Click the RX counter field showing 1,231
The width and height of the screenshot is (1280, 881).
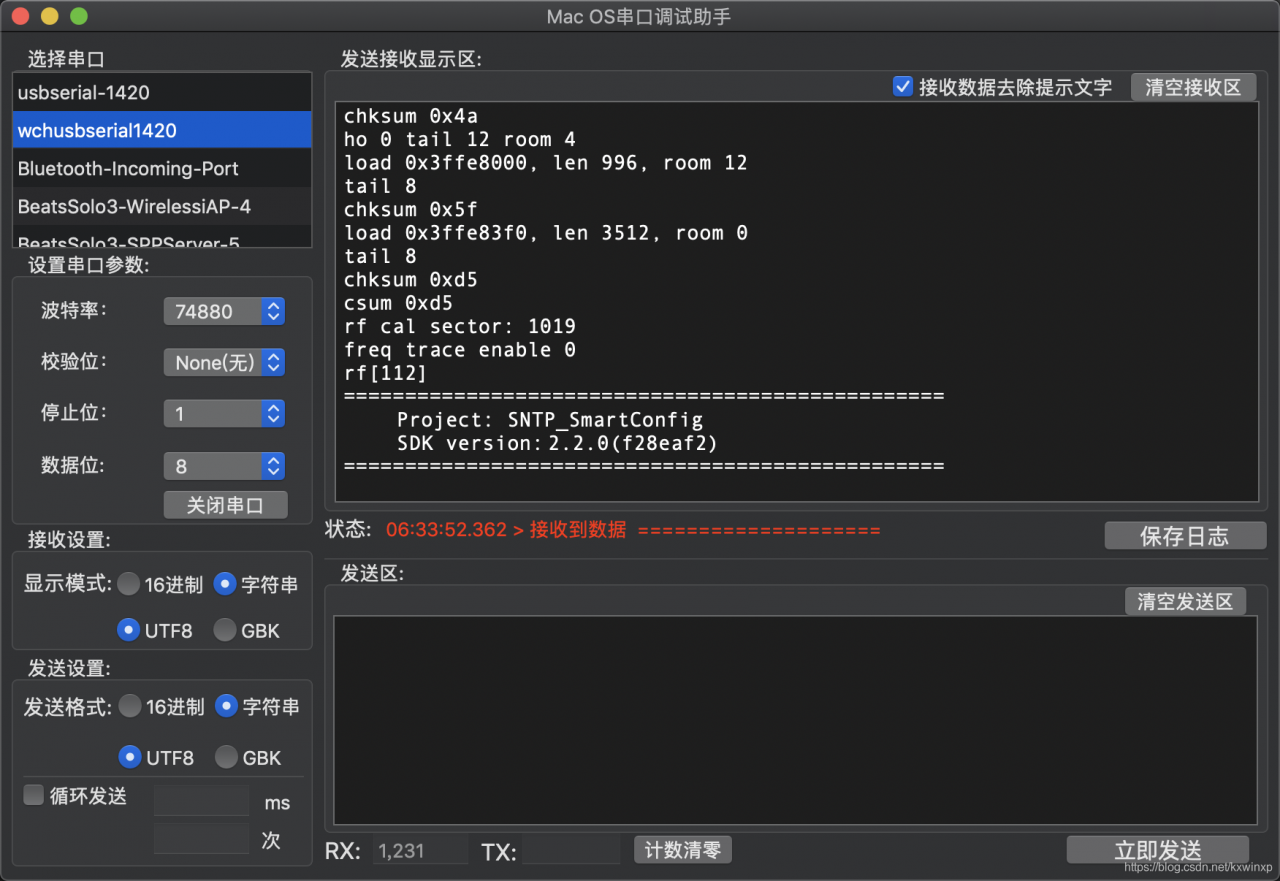click(x=420, y=850)
